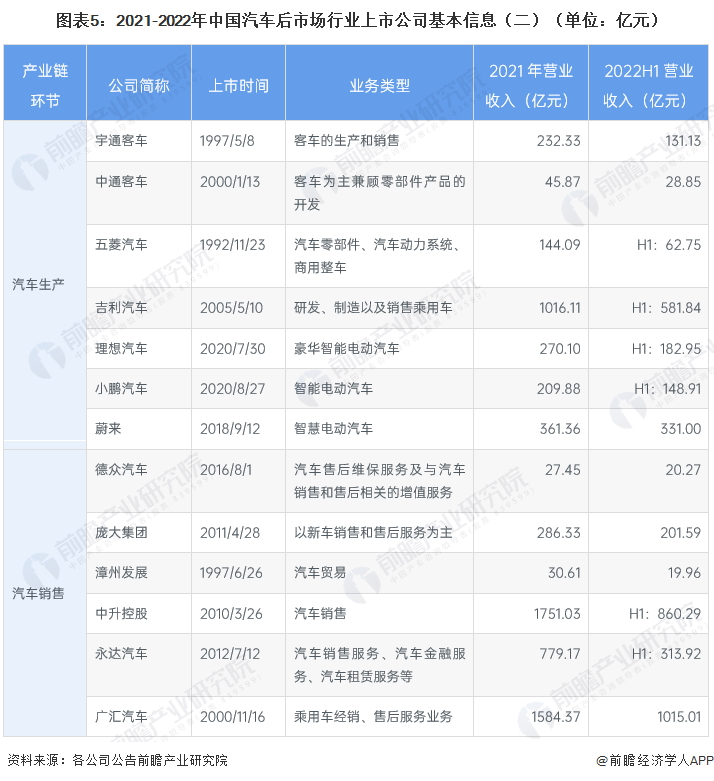714x781 pixels.
Task: Click listing date '2020/8/27'
Action: pos(232,389)
